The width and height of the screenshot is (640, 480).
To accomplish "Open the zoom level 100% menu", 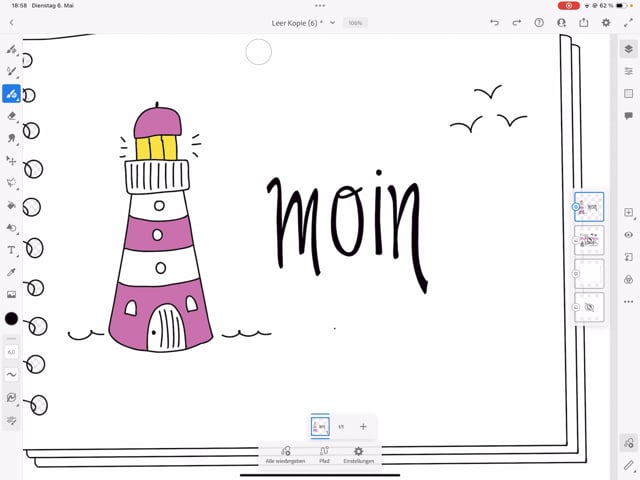I will point(355,22).
